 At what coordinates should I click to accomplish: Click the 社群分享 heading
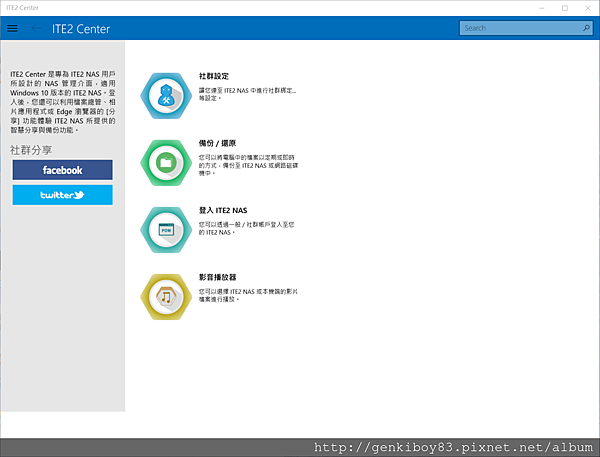point(31,150)
